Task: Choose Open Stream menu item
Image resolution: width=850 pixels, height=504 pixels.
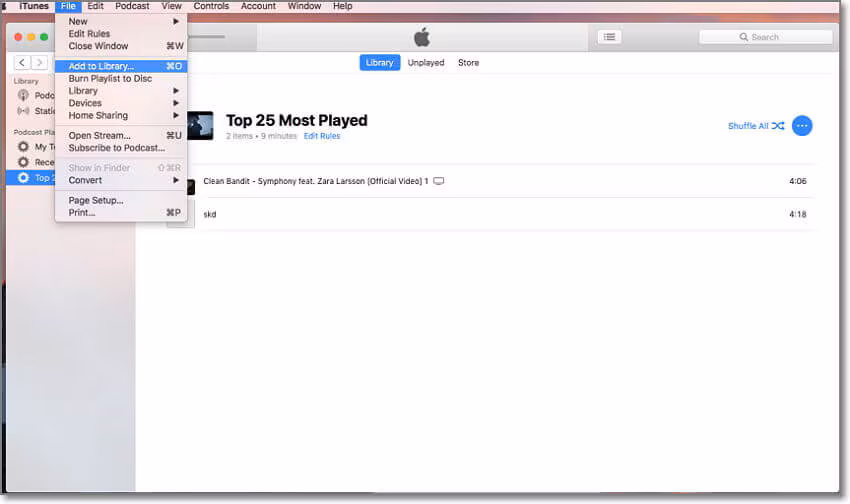Action: coord(121,135)
